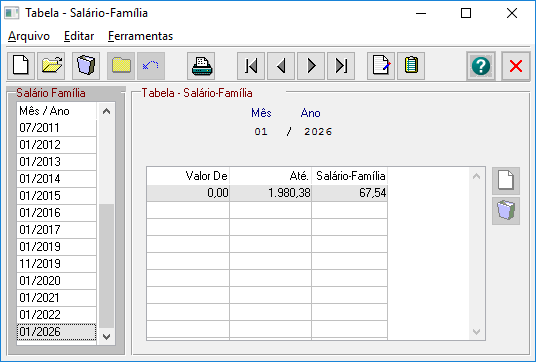Click the document with pen edit icon
The height and width of the screenshot is (362, 536).
click(x=381, y=66)
